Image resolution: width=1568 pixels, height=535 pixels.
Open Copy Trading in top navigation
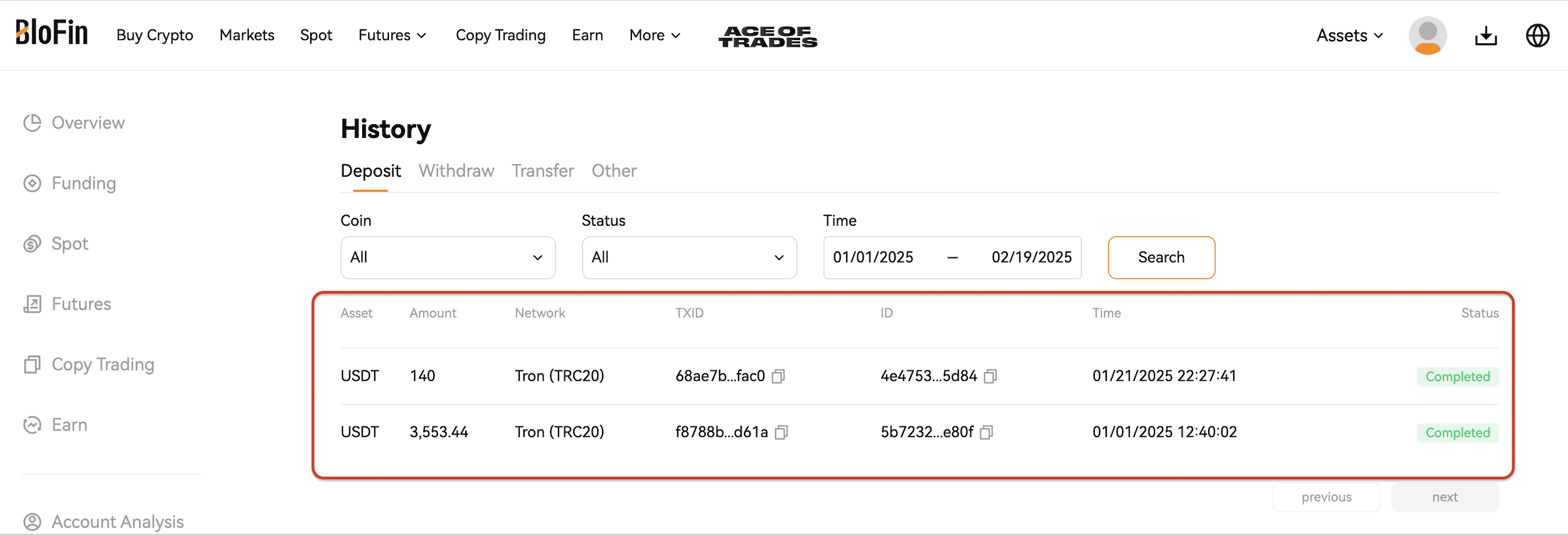pos(501,35)
